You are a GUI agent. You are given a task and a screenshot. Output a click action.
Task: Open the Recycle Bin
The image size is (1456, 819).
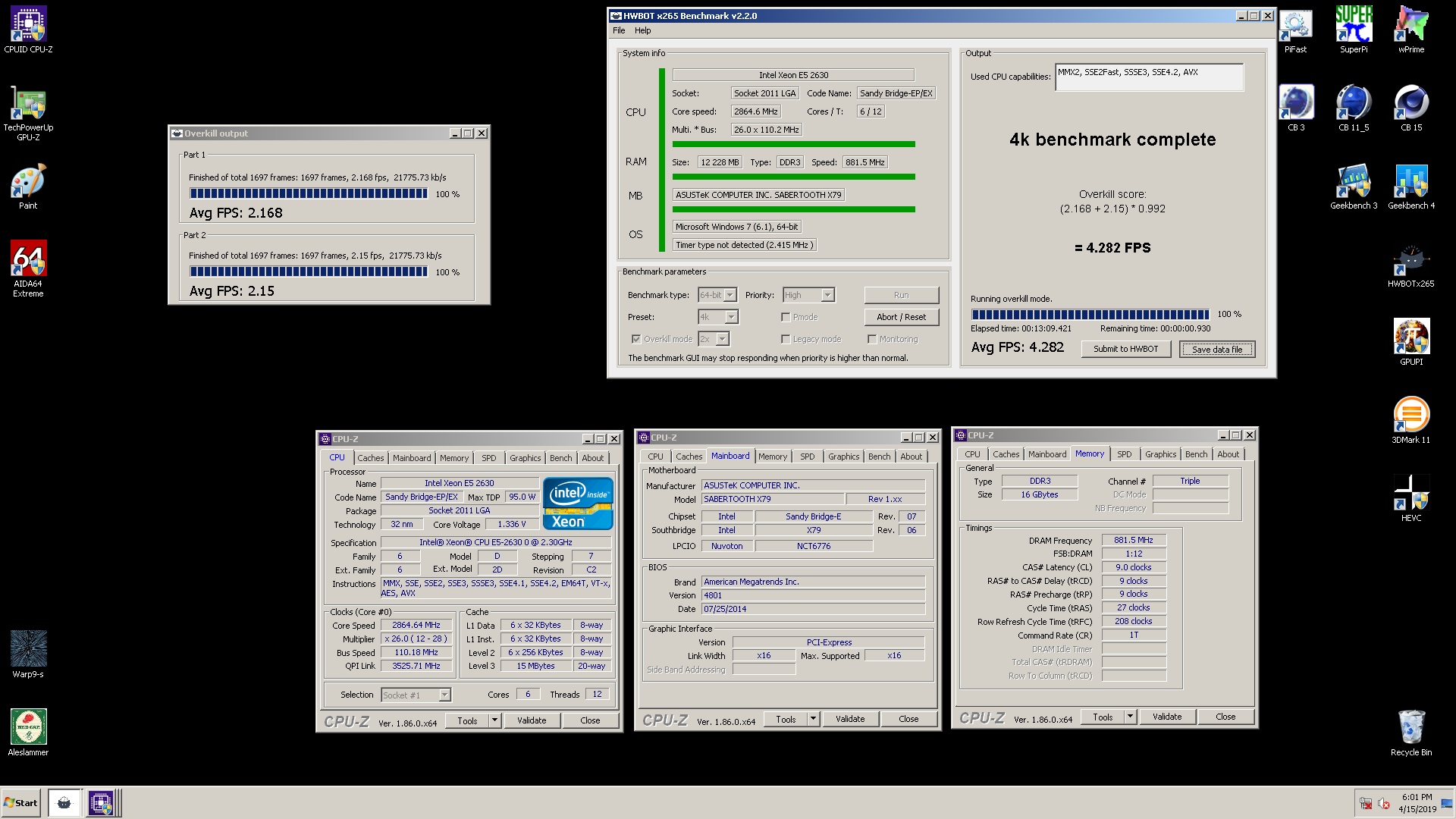(x=1411, y=733)
